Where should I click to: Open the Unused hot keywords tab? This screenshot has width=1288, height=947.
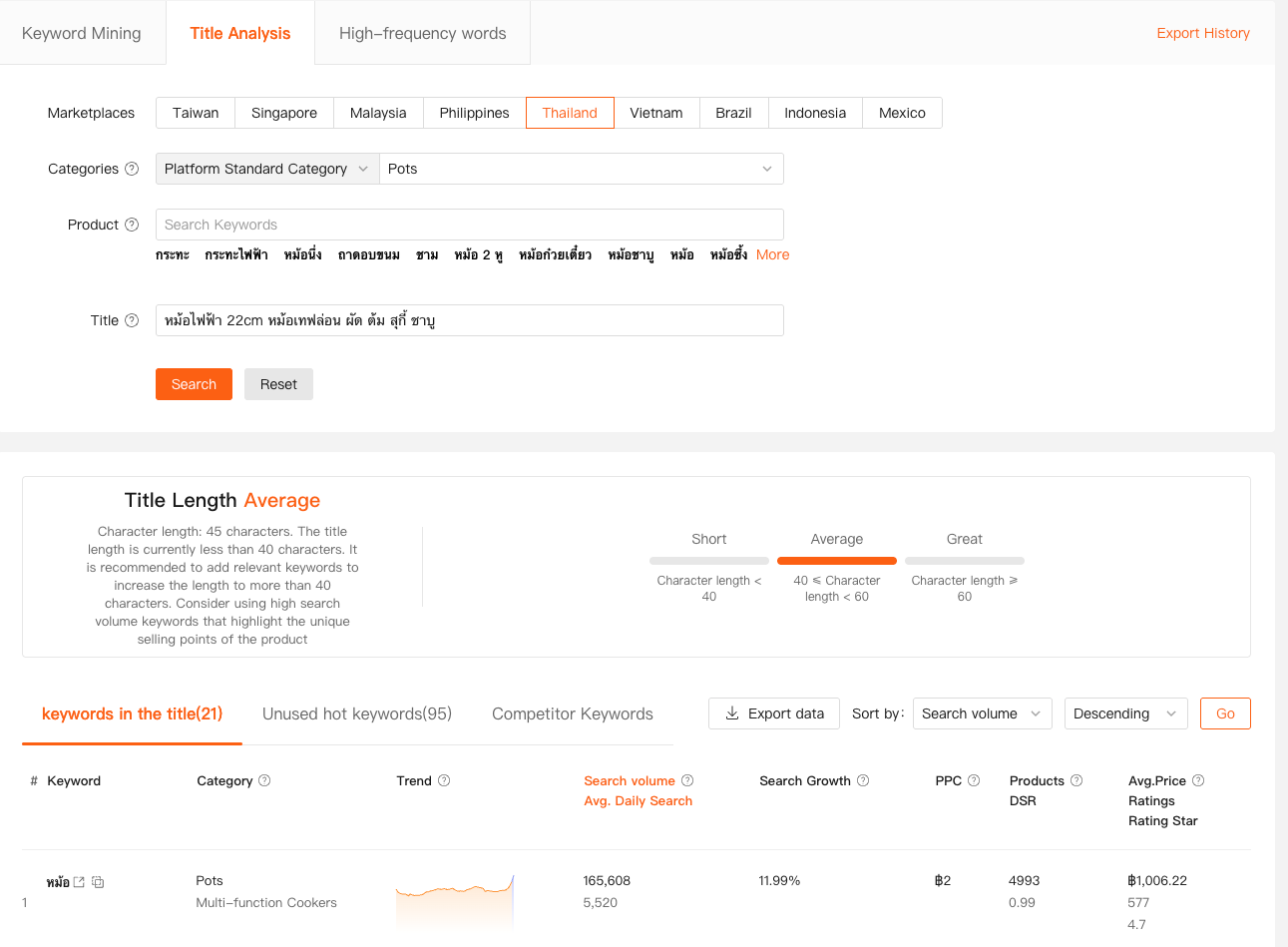356,713
